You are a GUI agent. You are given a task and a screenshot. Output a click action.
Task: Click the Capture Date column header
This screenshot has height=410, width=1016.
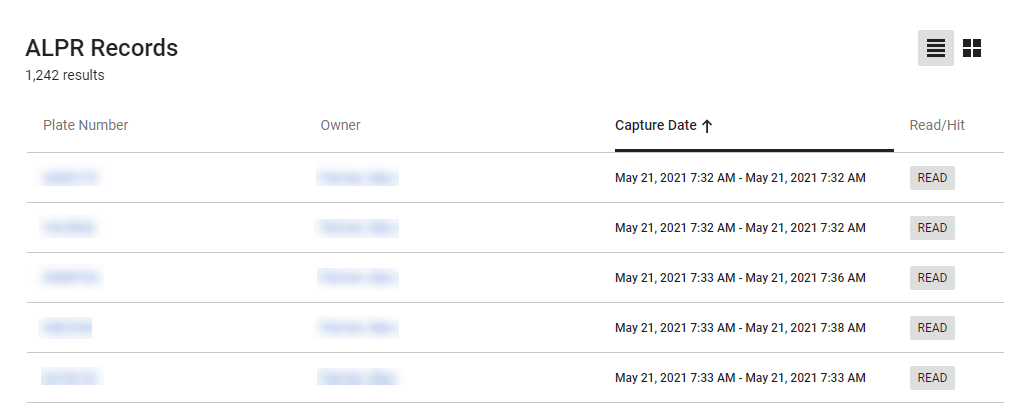pos(656,126)
